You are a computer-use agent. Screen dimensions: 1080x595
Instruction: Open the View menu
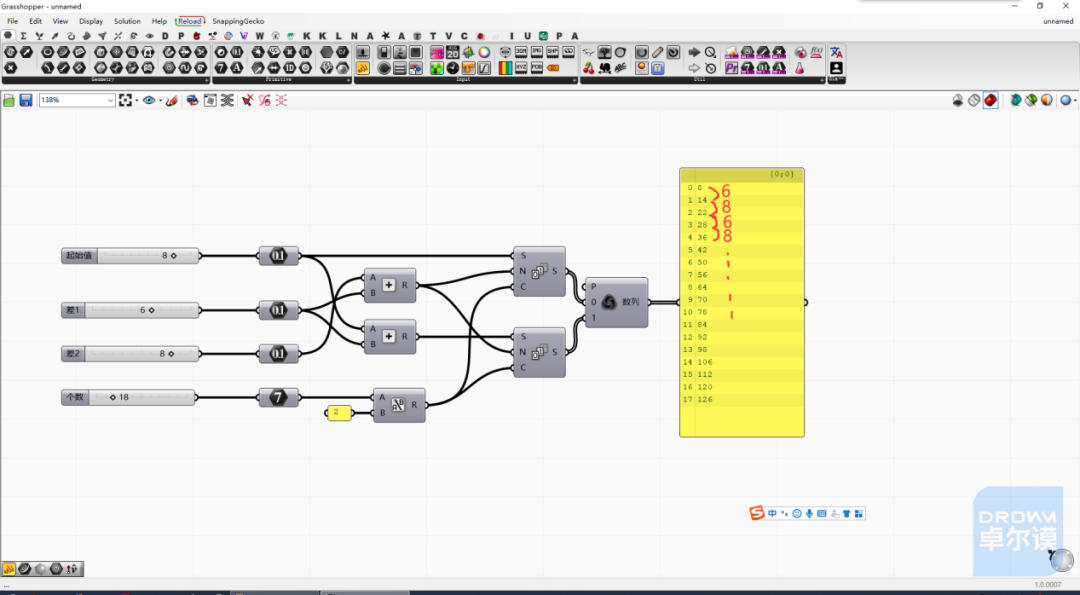[60, 21]
